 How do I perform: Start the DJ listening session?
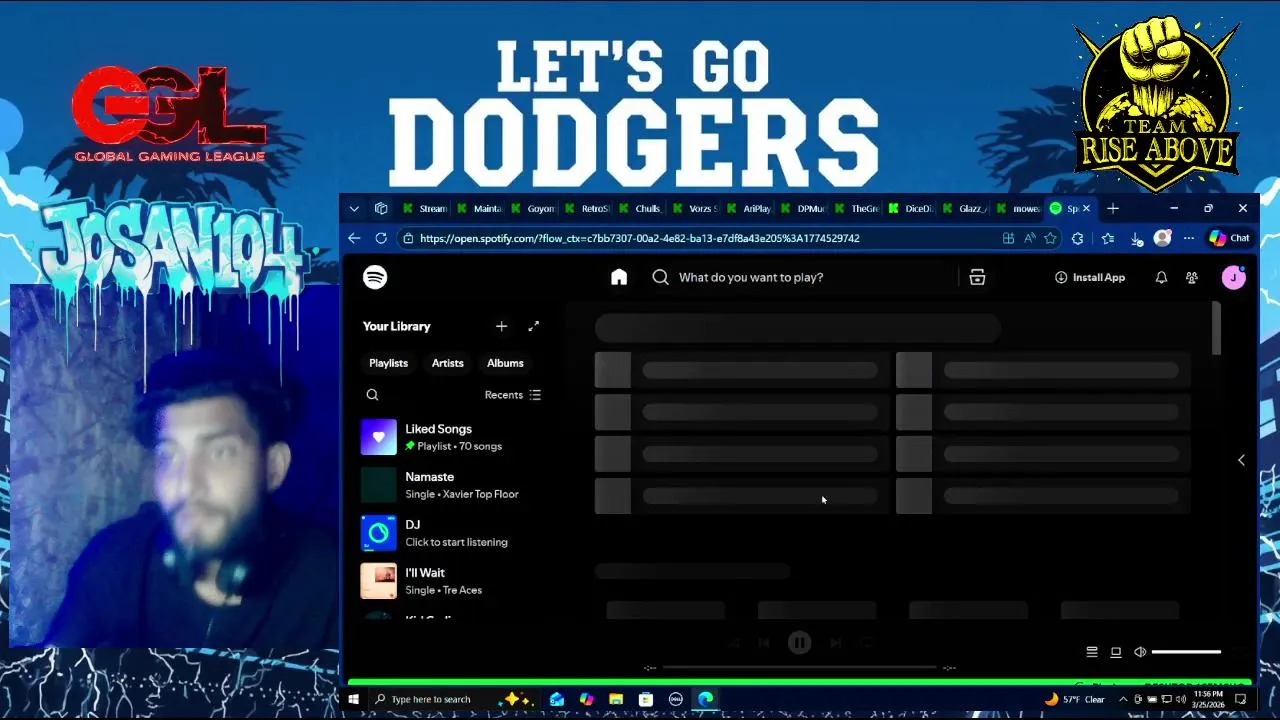pos(453,533)
